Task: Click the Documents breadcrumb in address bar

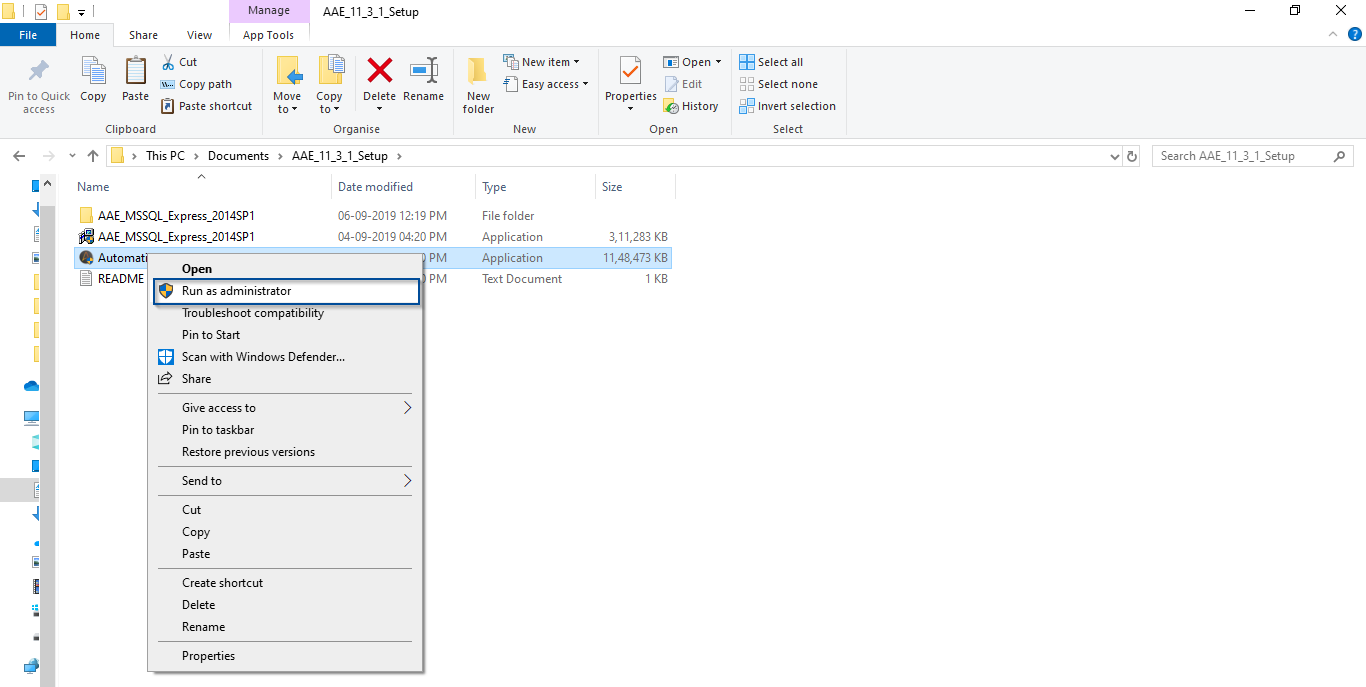Action: pos(238,156)
